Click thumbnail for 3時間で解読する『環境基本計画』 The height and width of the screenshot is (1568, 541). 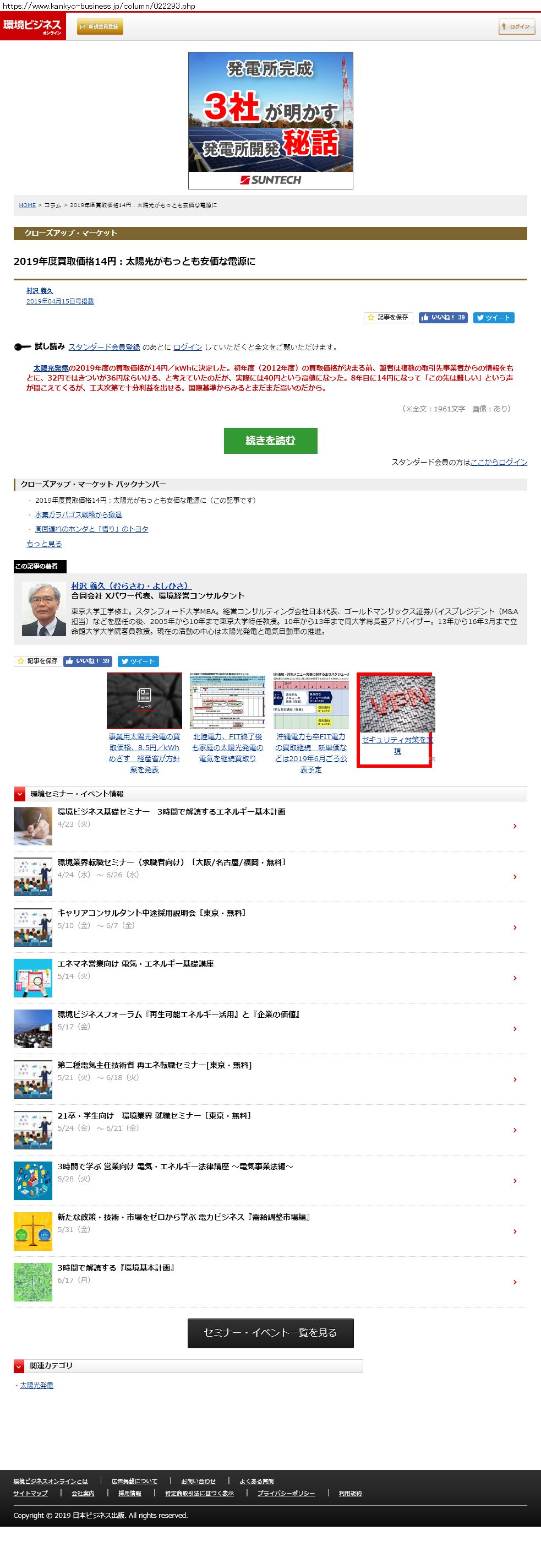tap(33, 1282)
